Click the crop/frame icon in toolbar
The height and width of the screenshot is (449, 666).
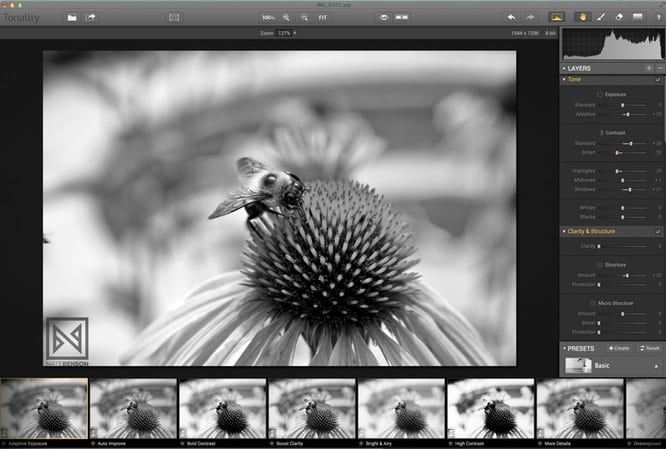174,17
